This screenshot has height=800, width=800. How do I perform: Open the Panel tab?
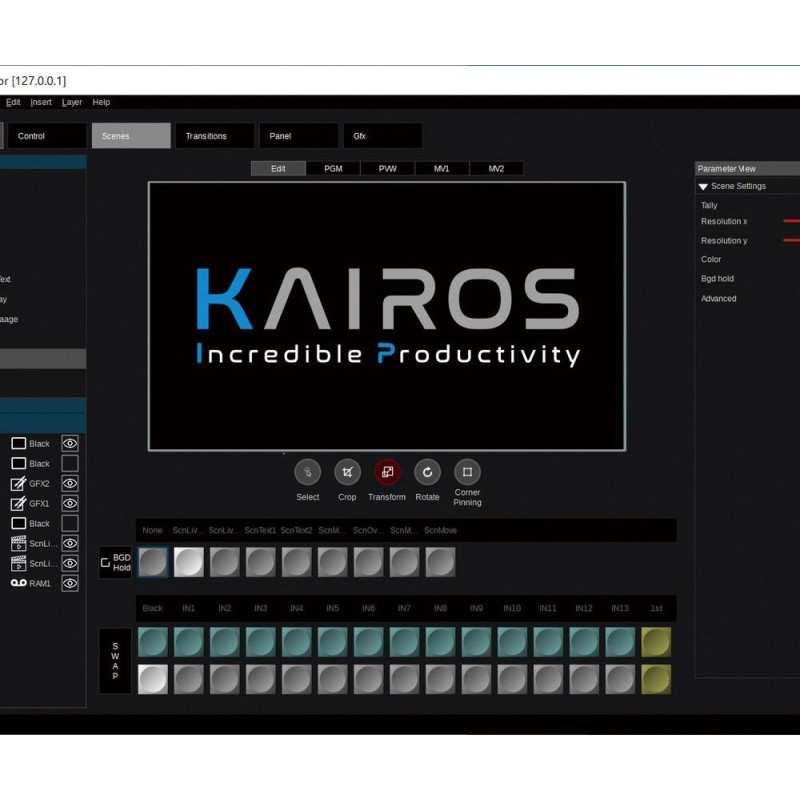[298, 136]
